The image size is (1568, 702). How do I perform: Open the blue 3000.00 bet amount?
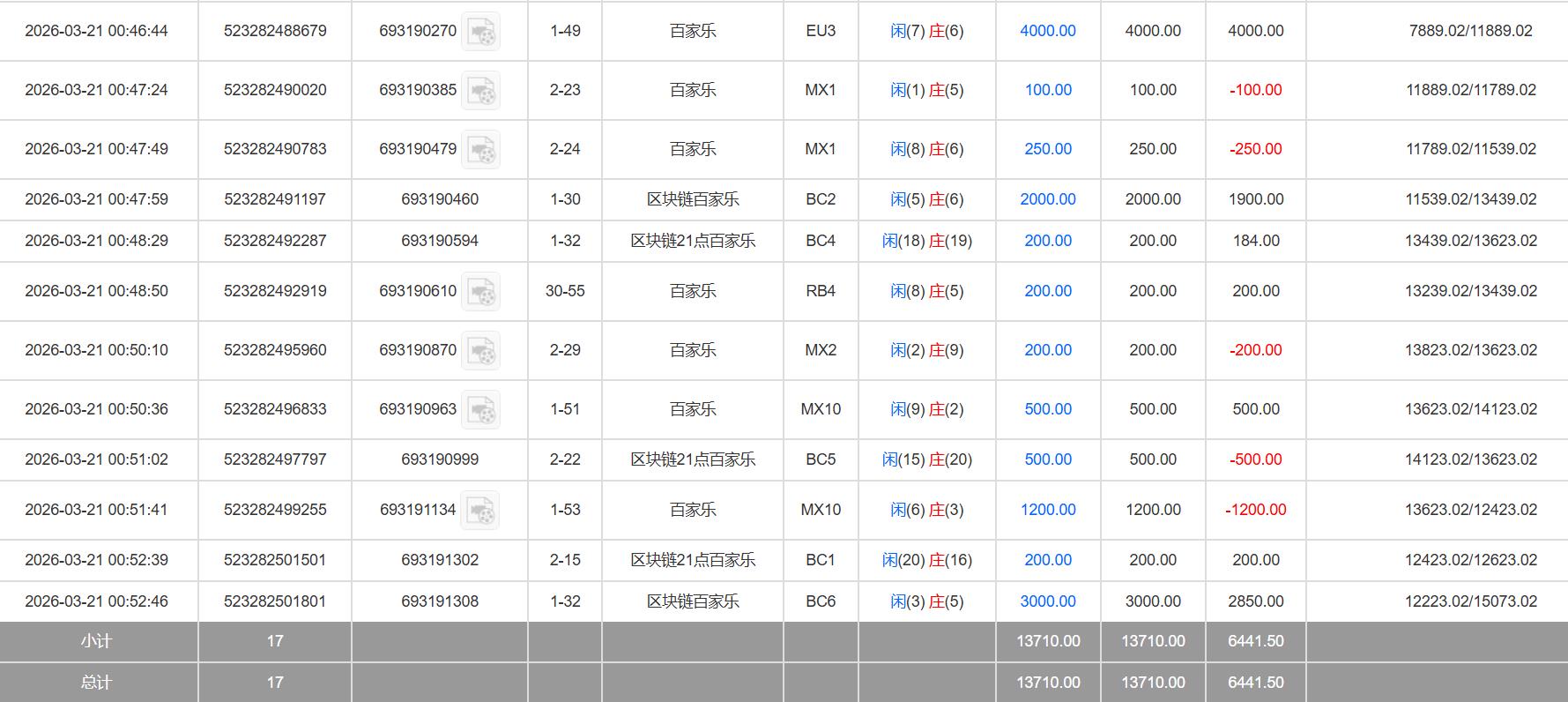click(x=1047, y=601)
